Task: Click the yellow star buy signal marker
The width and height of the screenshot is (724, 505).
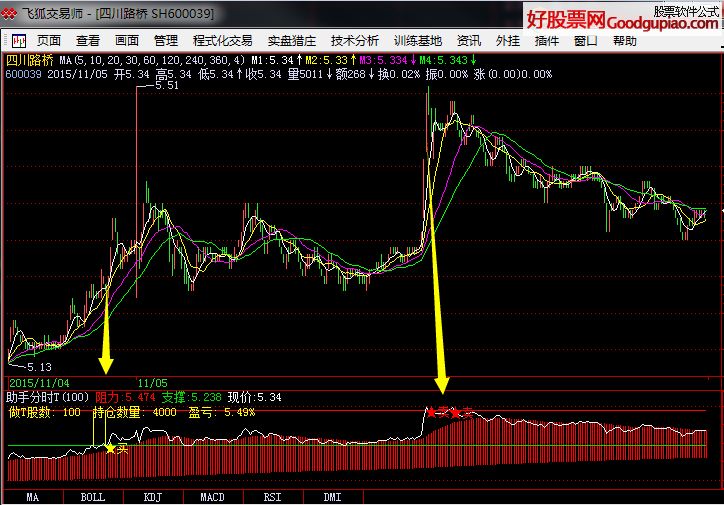Action: [x=110, y=448]
